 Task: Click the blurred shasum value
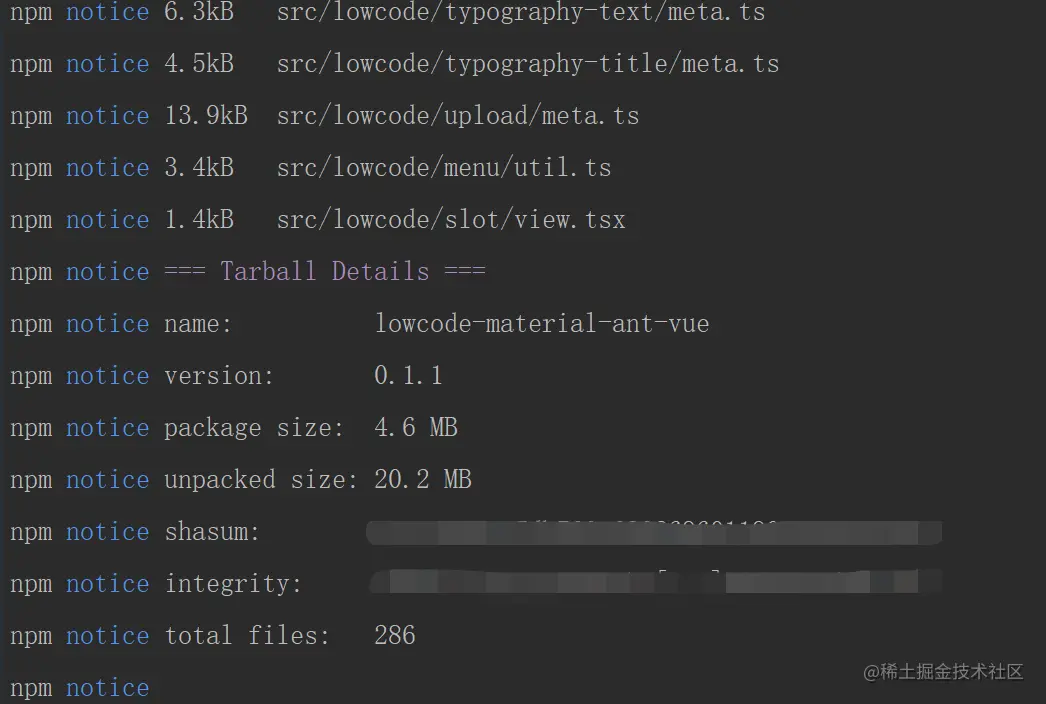[x=654, y=533]
